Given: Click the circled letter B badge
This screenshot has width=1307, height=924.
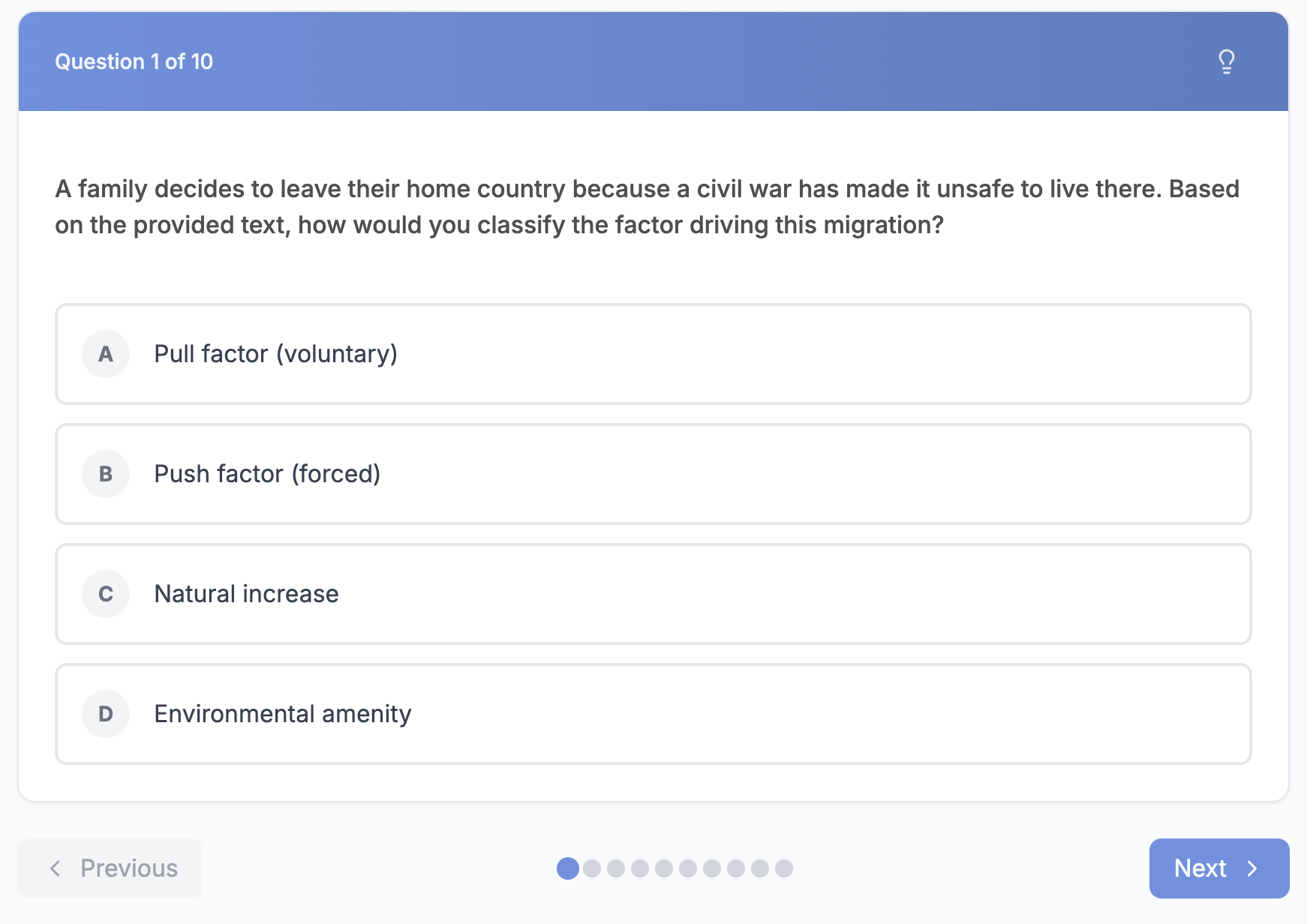Looking at the screenshot, I should coord(105,474).
